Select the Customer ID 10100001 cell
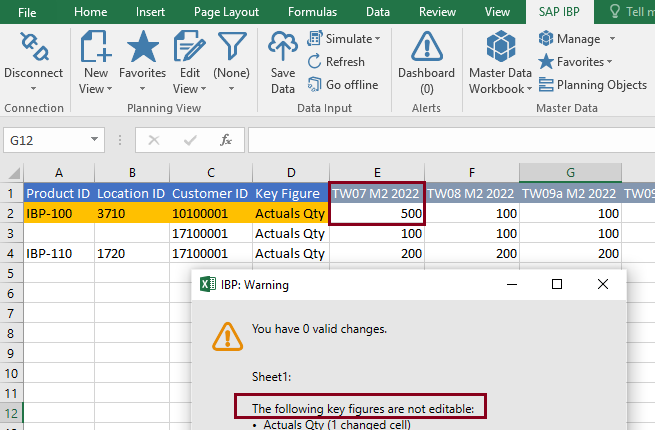Screen dimensions: 655x430 point(211,214)
